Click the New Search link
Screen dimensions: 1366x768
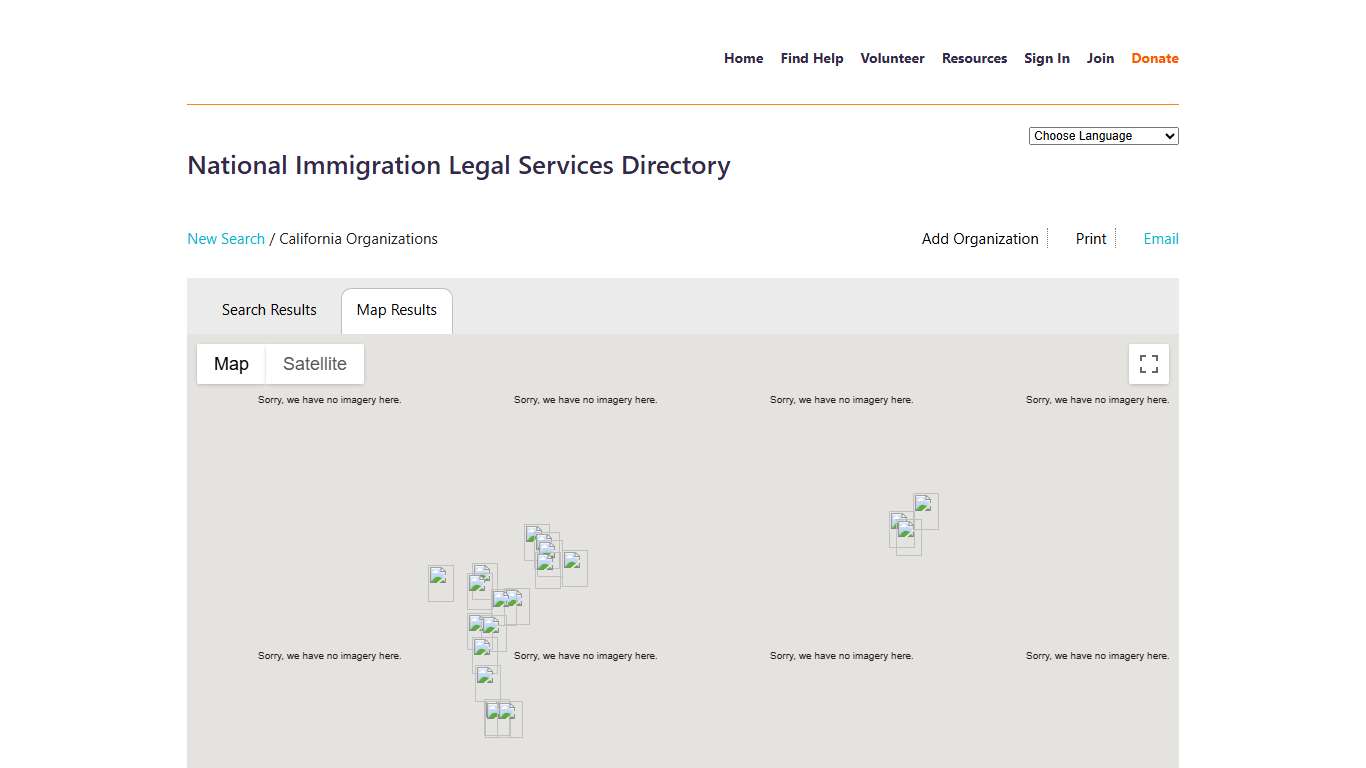click(226, 238)
